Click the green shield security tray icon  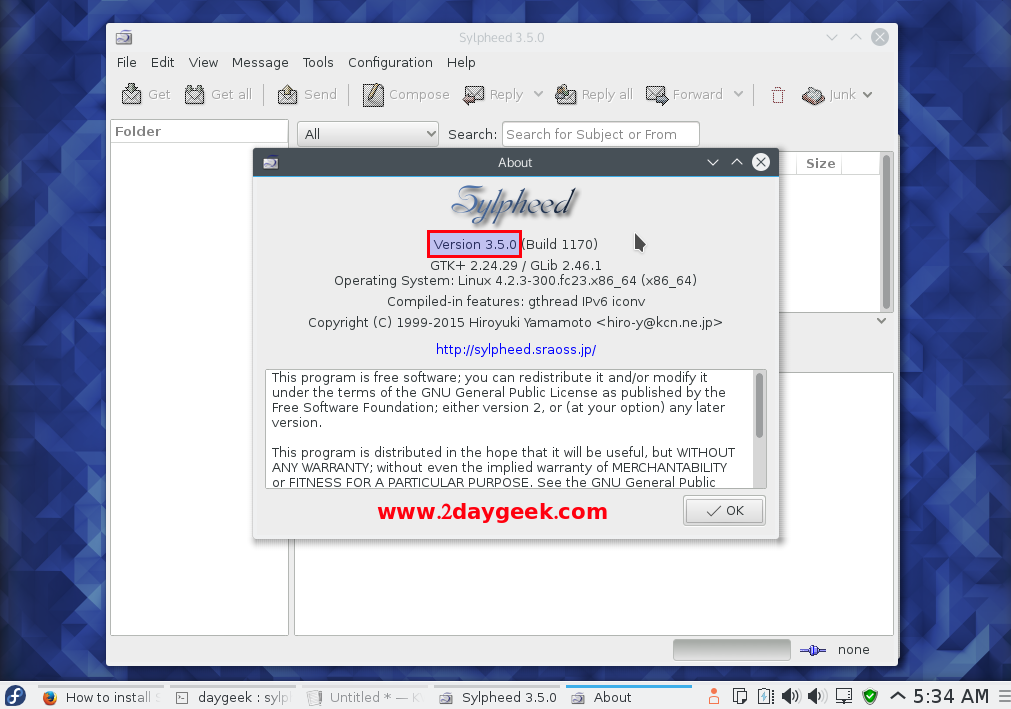click(x=870, y=696)
